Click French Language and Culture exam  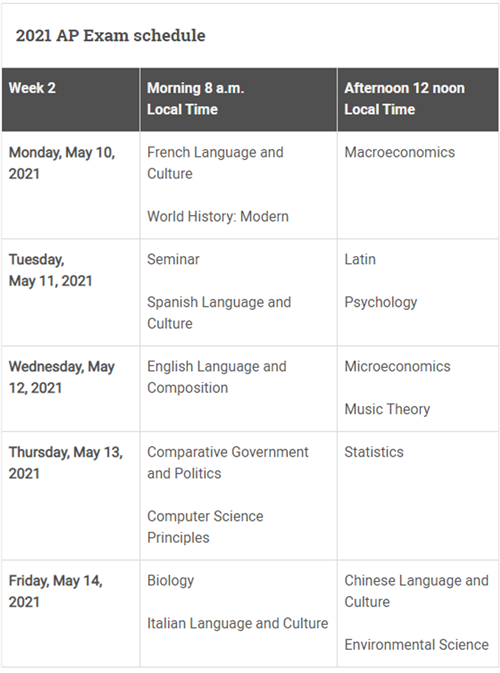tap(215, 163)
